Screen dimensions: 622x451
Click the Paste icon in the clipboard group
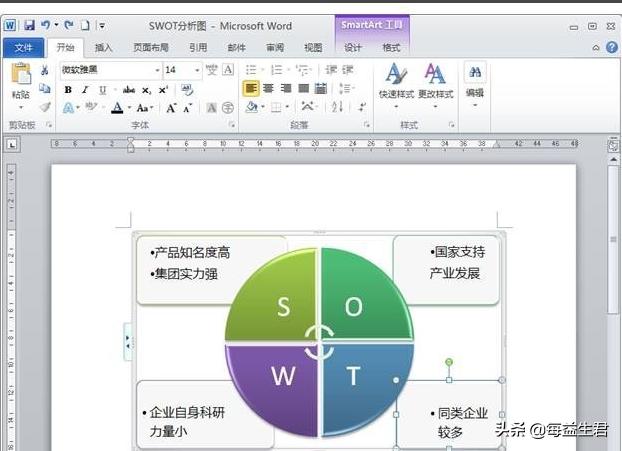(x=20, y=78)
